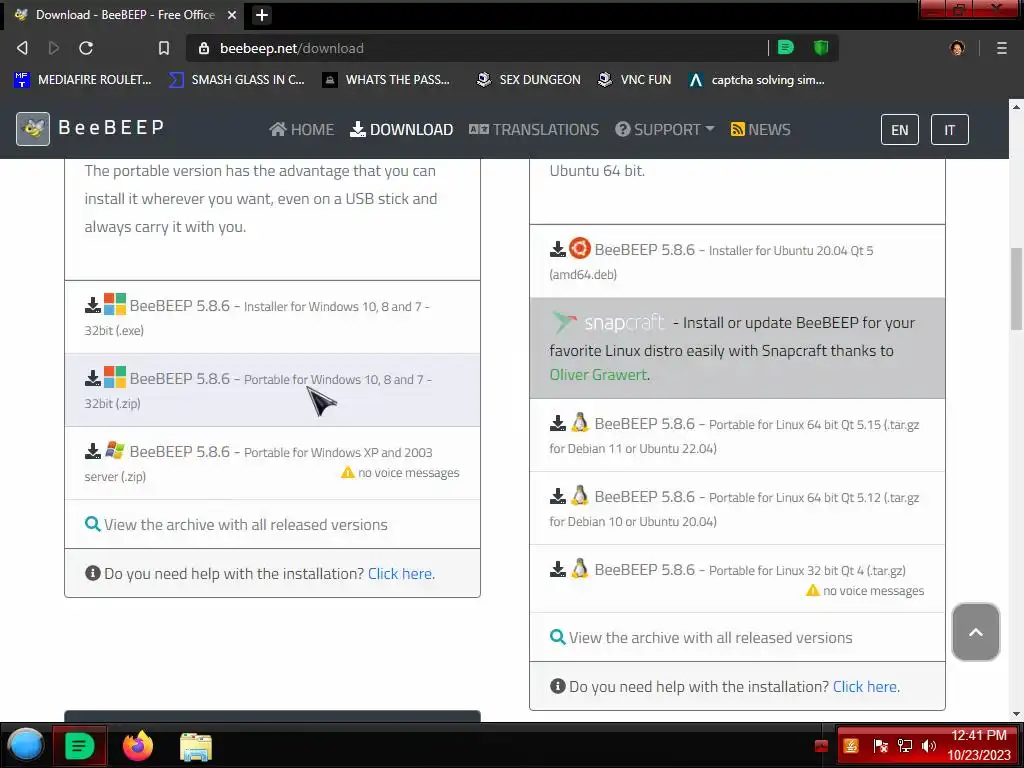This screenshot has width=1024, height=768.
Task: Click the Windows logo on the Portable 32bit zip row
Action: coord(115,377)
